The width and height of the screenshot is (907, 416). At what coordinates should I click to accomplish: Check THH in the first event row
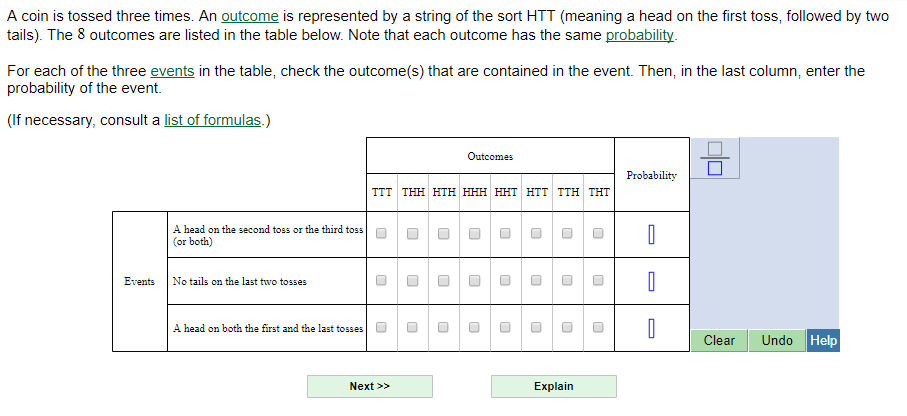(x=412, y=234)
